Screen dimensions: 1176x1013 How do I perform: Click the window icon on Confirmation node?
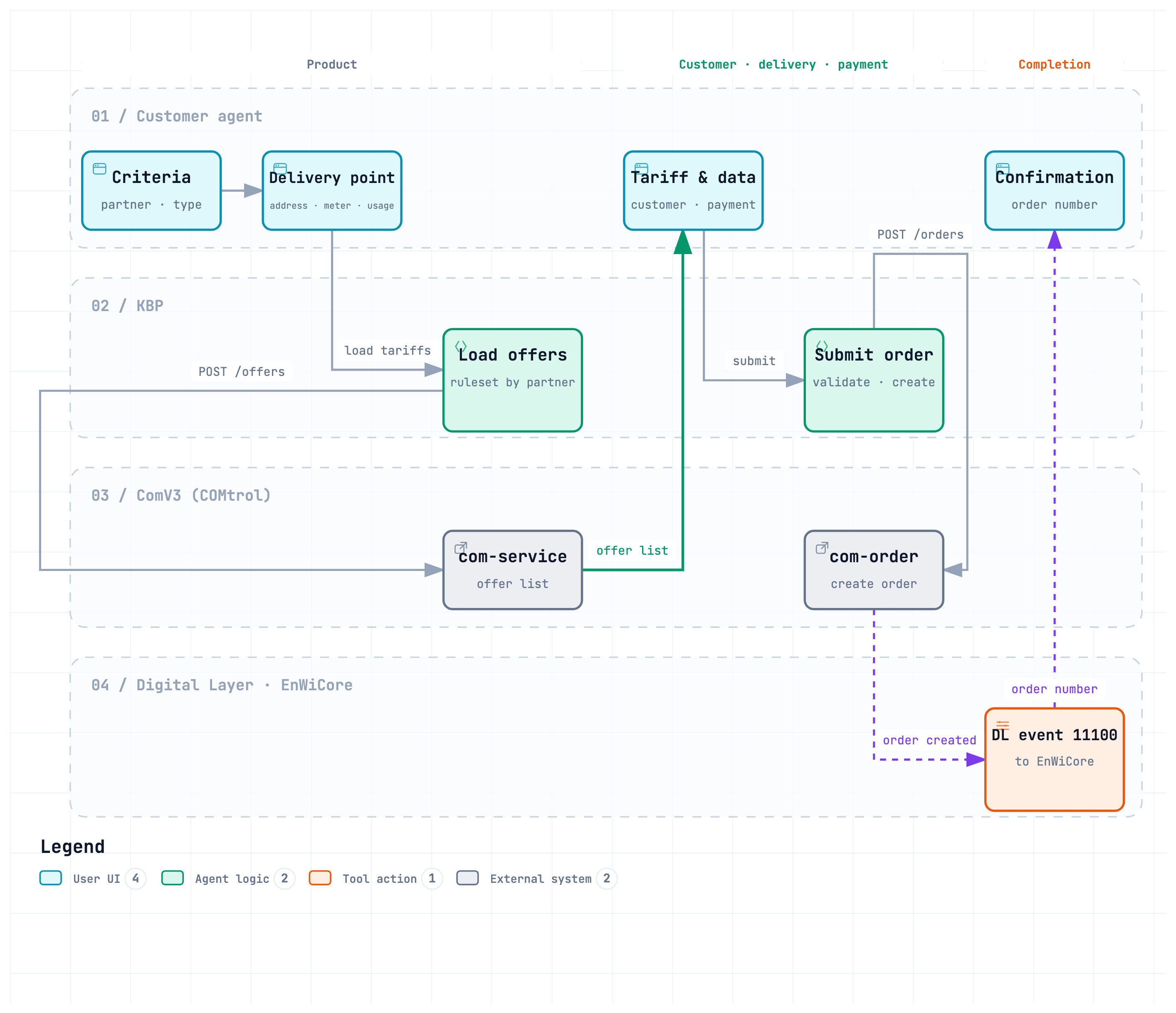click(x=1003, y=168)
